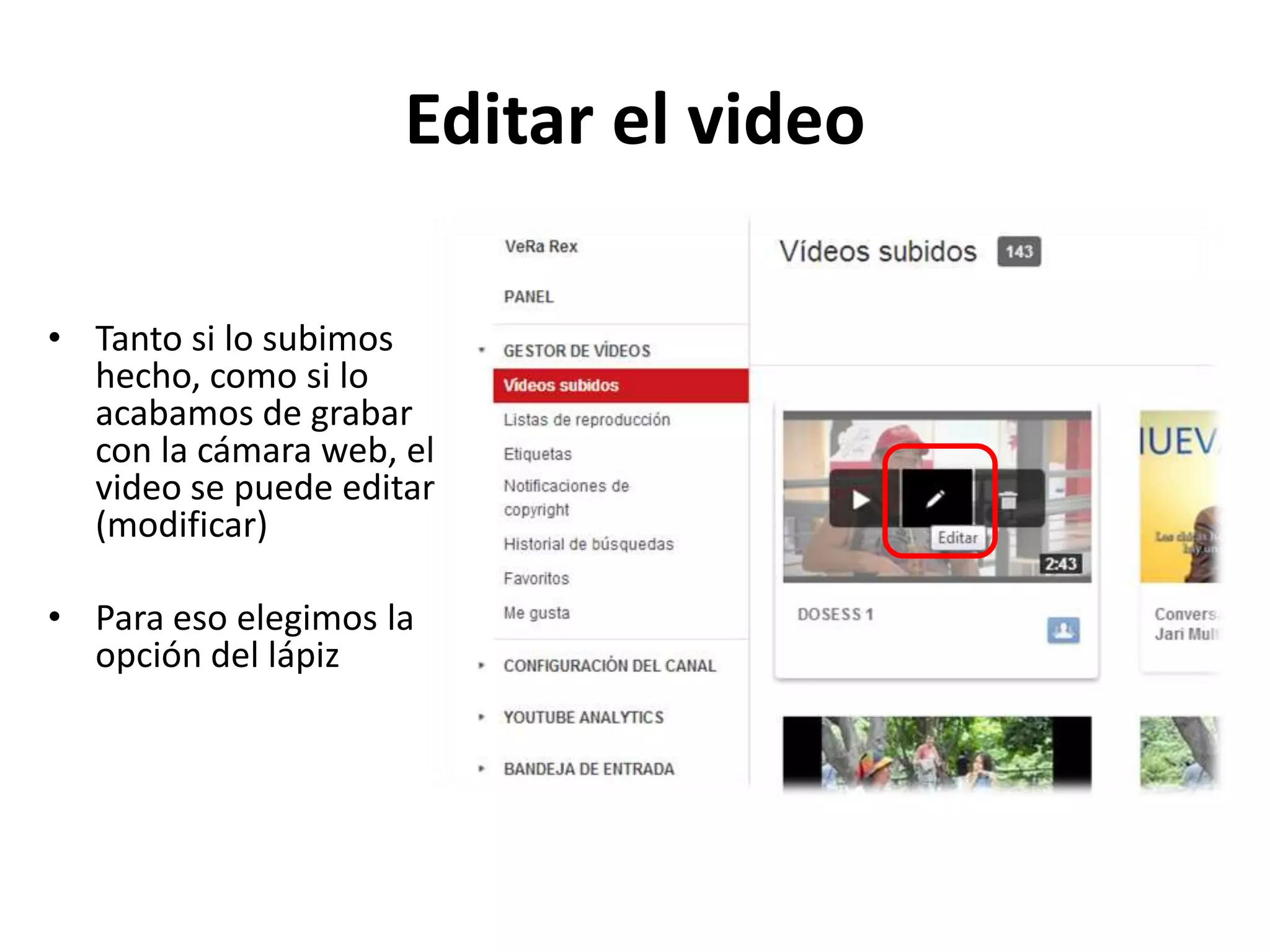Click the blue share icon under DOSESS 1
The height and width of the screenshot is (952, 1270).
pos(1063,630)
